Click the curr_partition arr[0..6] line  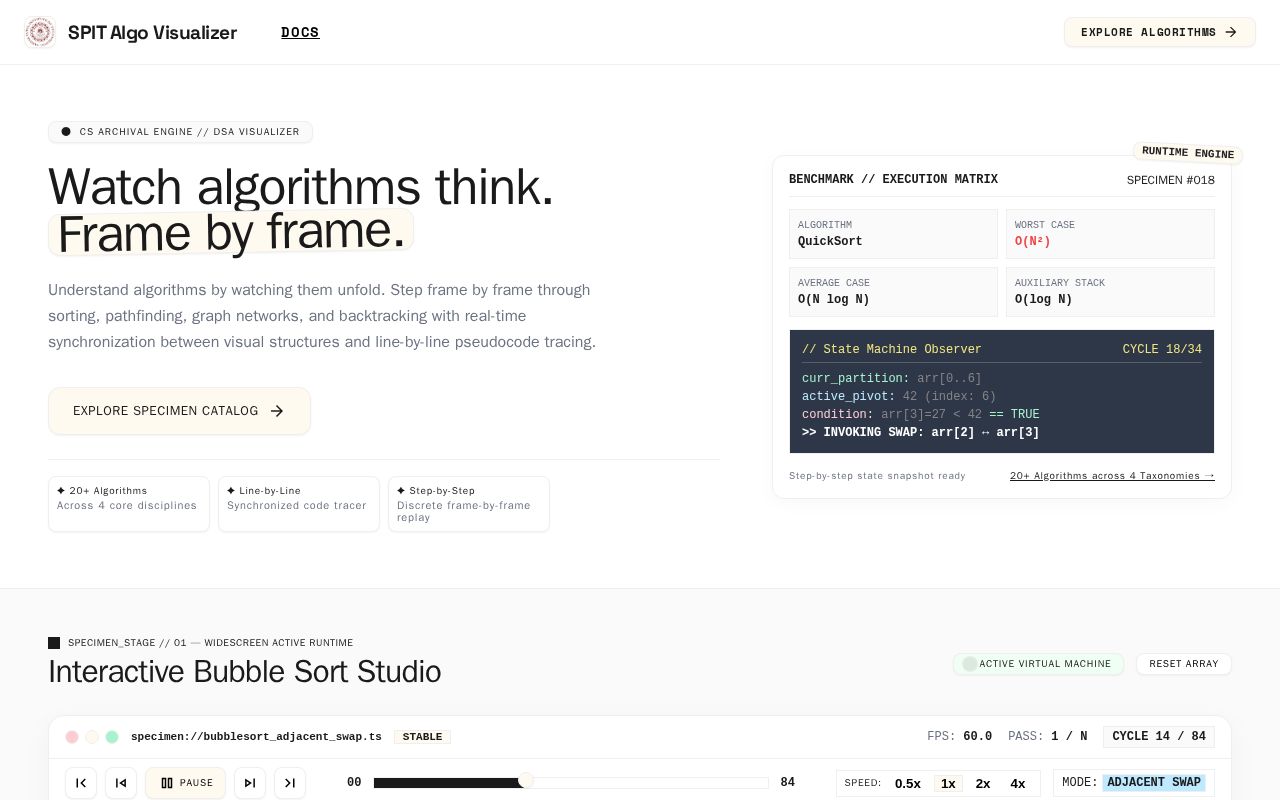point(892,379)
